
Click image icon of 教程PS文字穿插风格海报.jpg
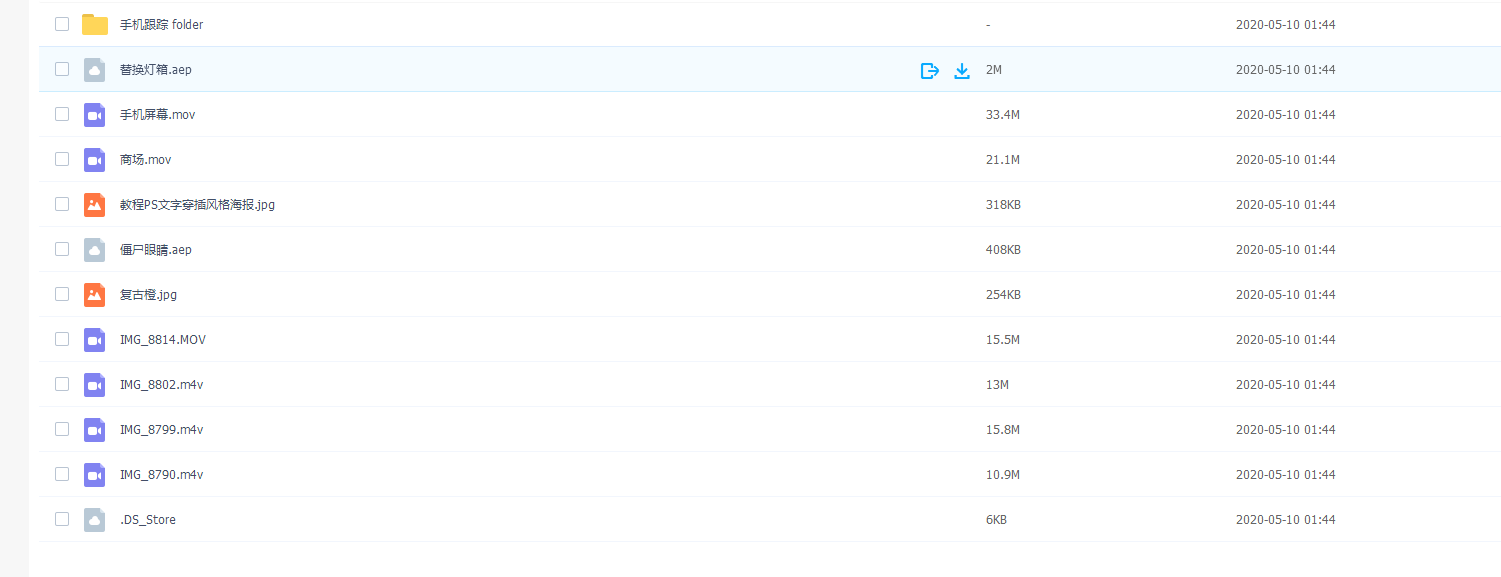point(95,204)
